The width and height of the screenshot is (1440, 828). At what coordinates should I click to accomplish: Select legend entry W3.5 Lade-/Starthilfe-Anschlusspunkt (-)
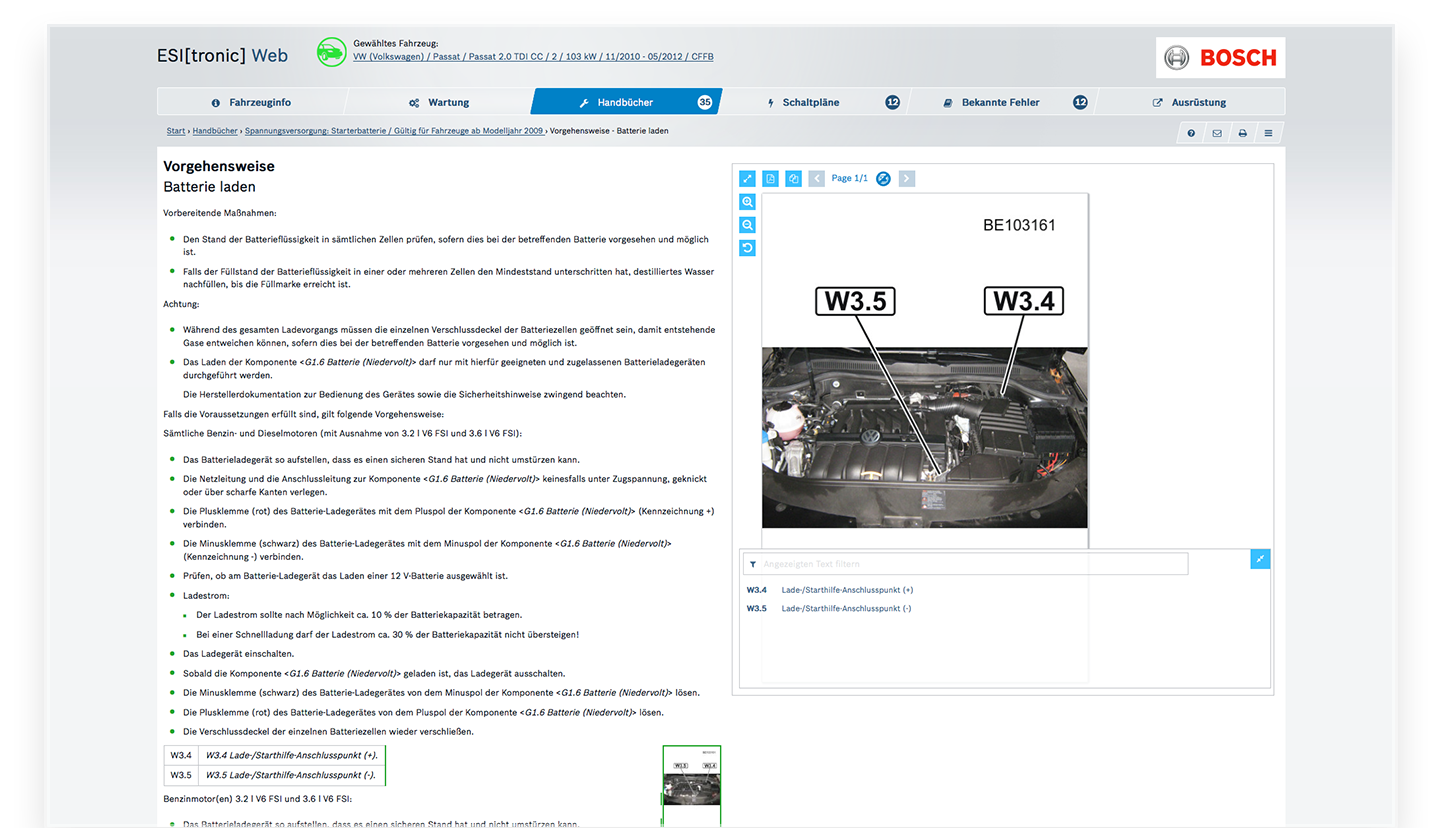point(829,608)
